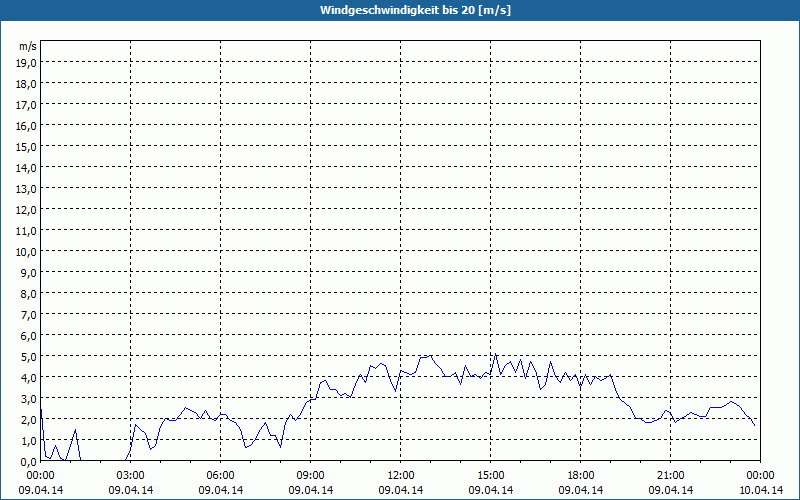Click the '19,0' y-axis value

tap(28, 63)
